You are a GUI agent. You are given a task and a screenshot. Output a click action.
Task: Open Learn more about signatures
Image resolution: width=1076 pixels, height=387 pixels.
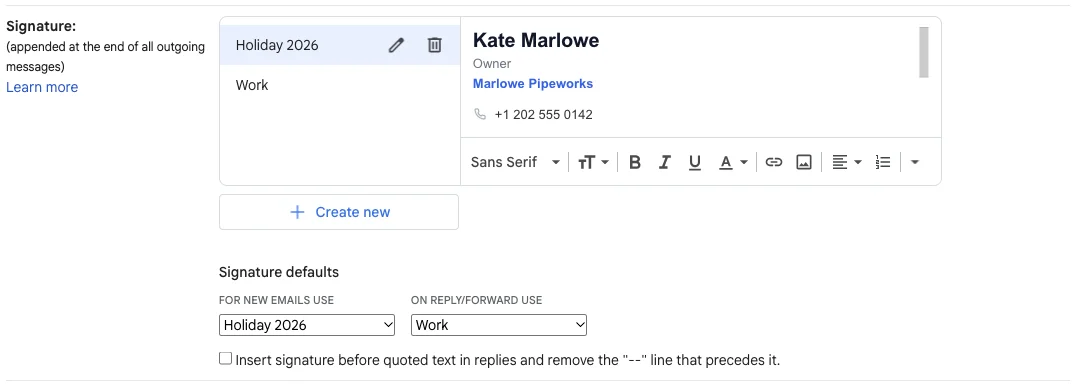[42, 87]
